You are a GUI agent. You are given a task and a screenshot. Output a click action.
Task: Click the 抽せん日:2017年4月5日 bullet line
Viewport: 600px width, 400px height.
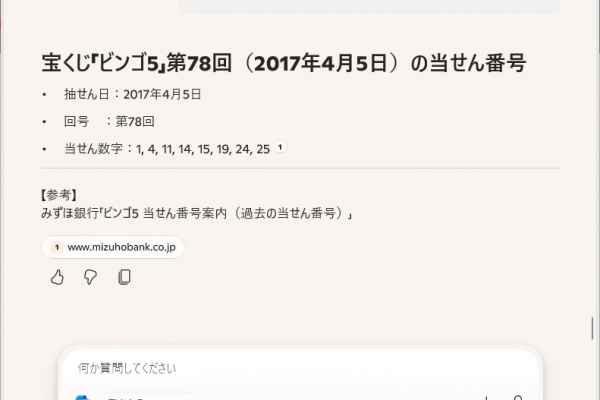[x=132, y=94]
